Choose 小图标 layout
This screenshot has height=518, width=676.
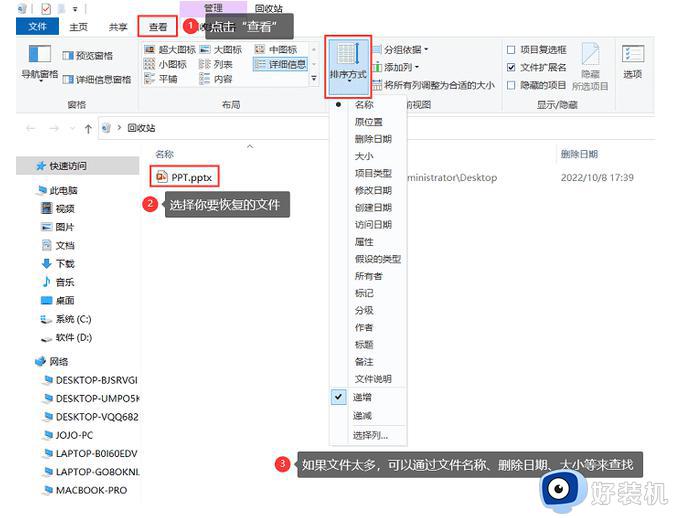(166, 64)
